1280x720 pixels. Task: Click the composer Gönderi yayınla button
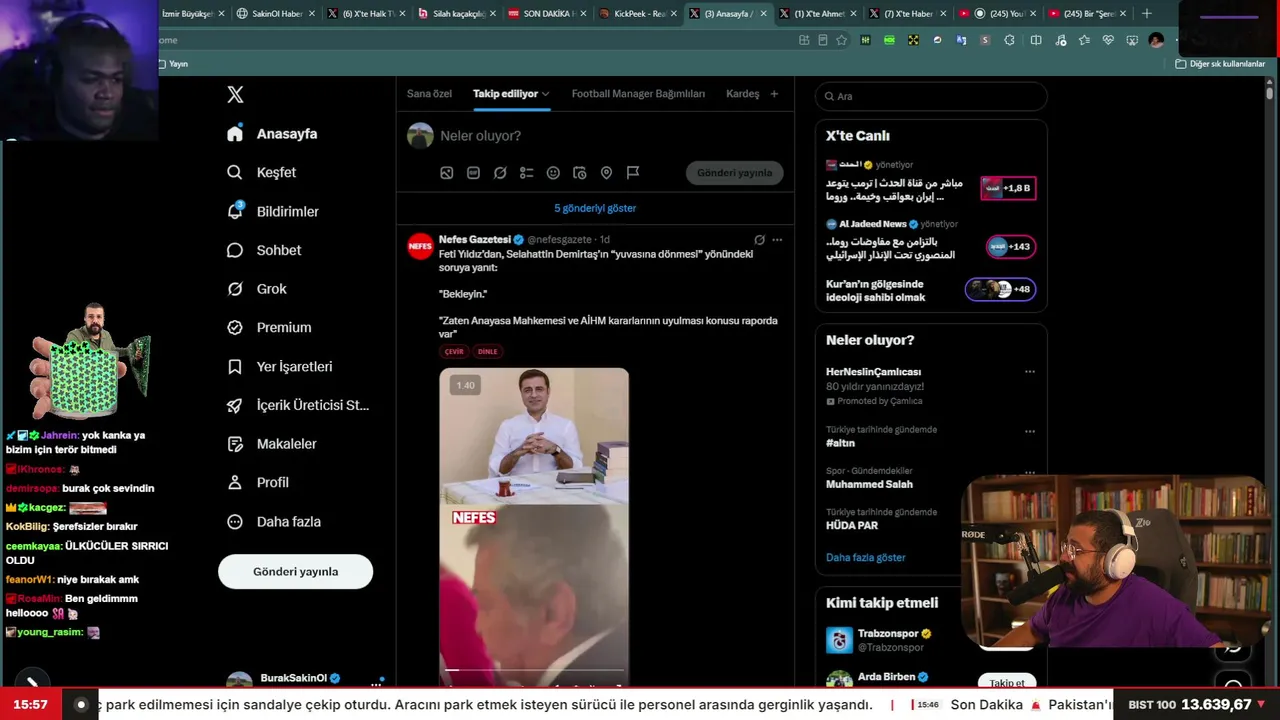tap(734, 173)
